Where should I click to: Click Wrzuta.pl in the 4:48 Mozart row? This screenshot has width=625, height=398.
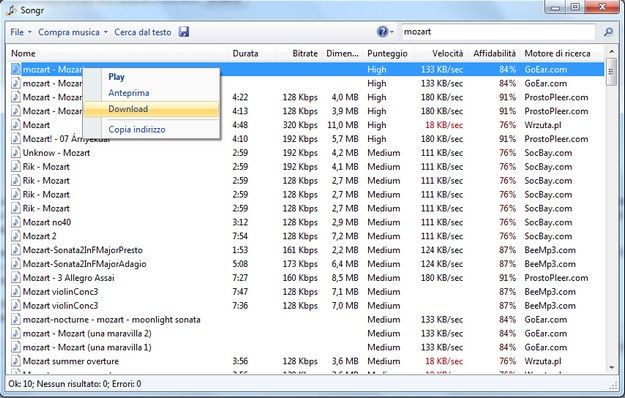pyautogui.click(x=542, y=125)
